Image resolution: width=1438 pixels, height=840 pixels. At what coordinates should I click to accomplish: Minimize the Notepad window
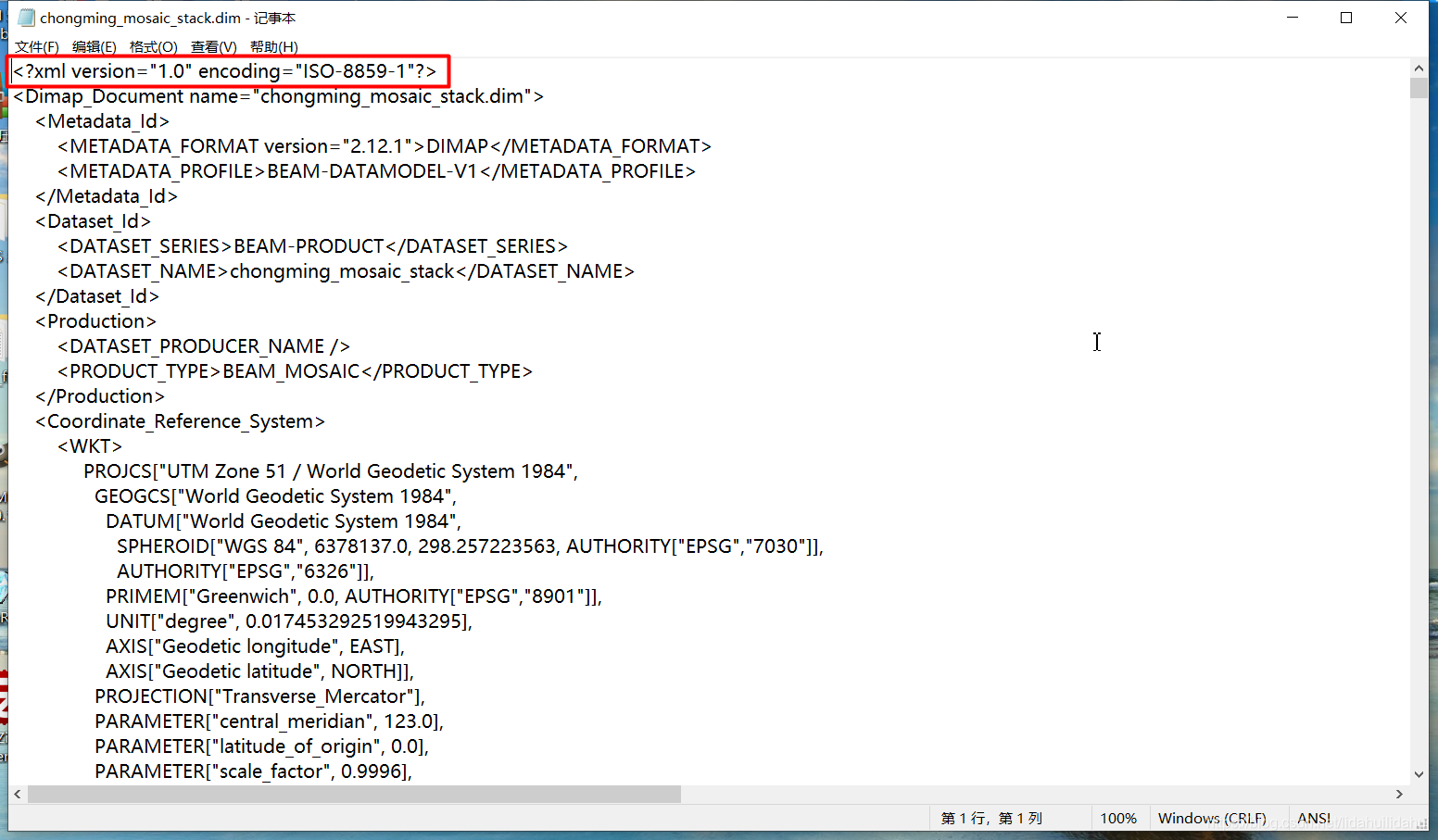[x=1293, y=18]
